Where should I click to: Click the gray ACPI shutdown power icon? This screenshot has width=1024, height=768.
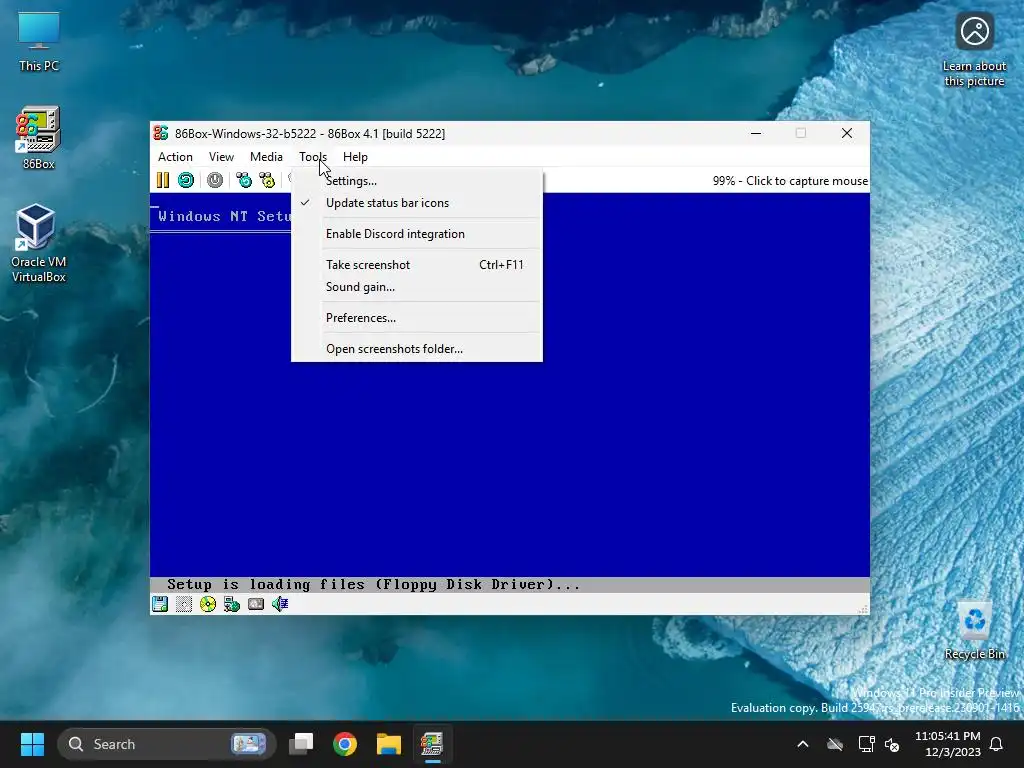coord(215,180)
